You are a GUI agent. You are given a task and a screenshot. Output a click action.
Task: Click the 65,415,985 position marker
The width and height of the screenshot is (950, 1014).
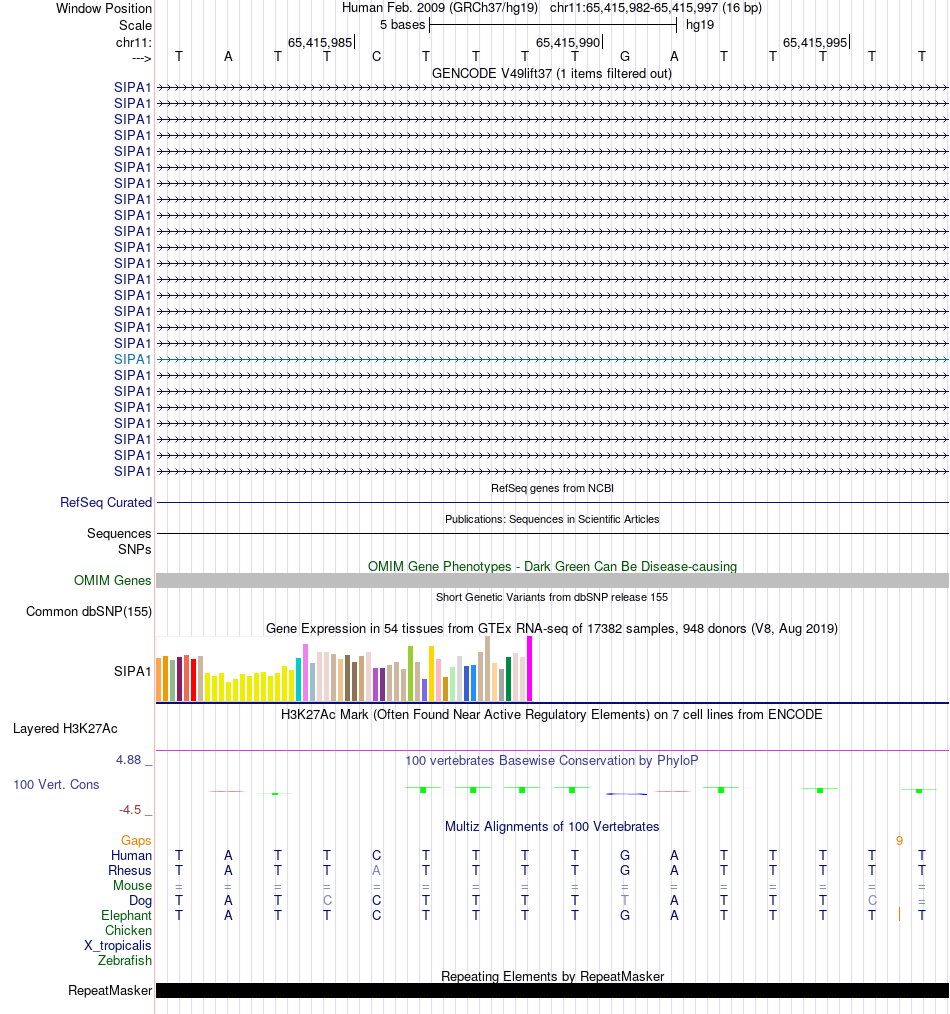point(320,43)
